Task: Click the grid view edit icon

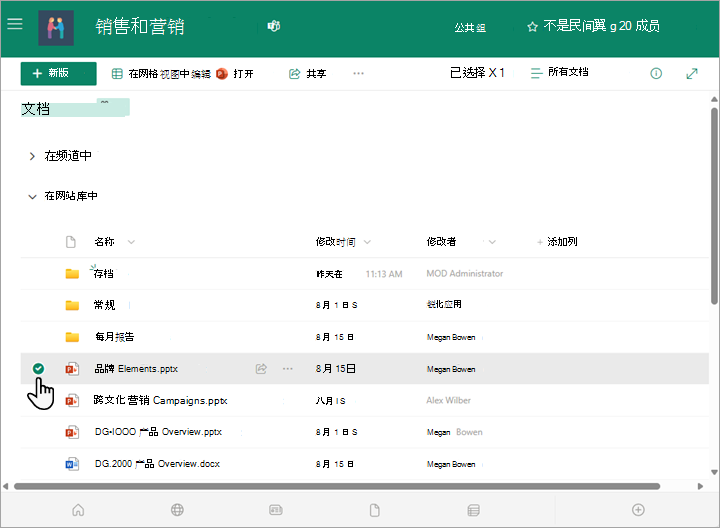Action: [117, 73]
